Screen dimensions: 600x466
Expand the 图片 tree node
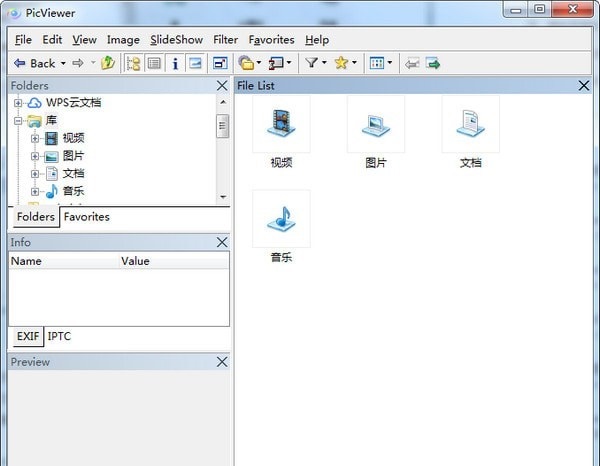coord(35,156)
